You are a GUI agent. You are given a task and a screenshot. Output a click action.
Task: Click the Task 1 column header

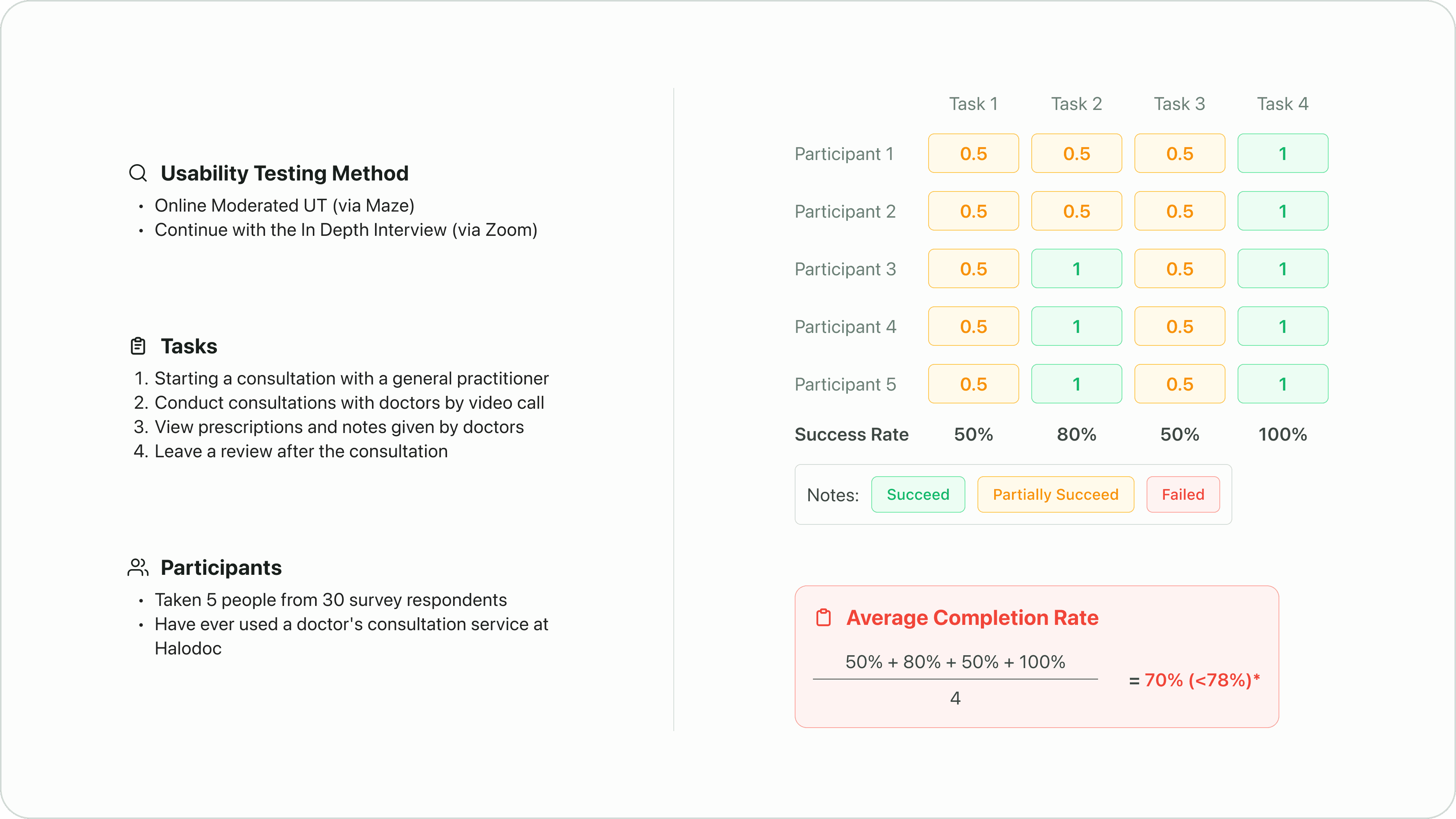point(973,104)
